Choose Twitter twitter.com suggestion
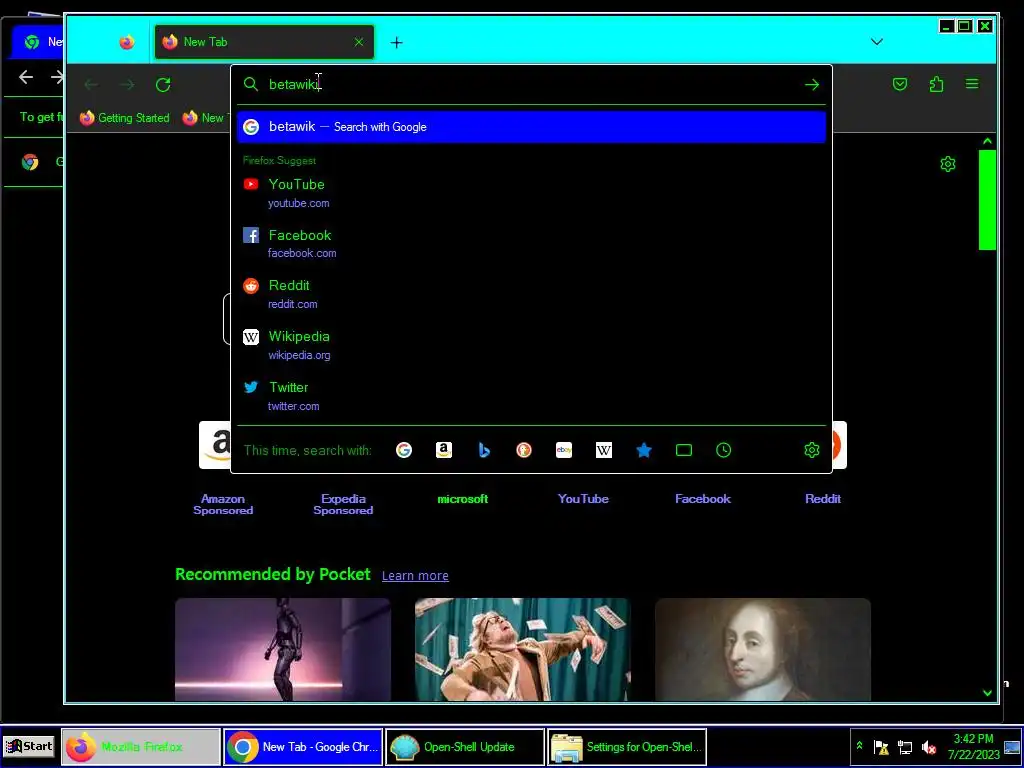1024x768 pixels. coord(532,396)
